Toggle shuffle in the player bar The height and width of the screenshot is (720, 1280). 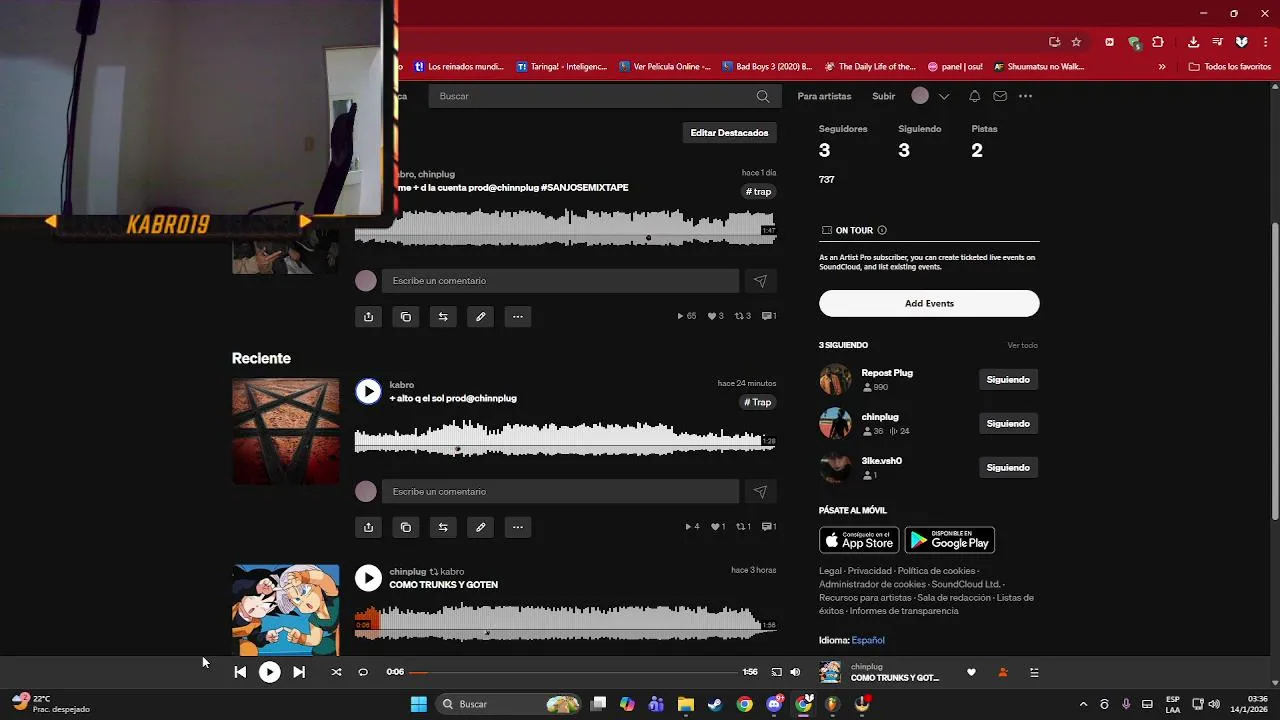tap(336, 672)
